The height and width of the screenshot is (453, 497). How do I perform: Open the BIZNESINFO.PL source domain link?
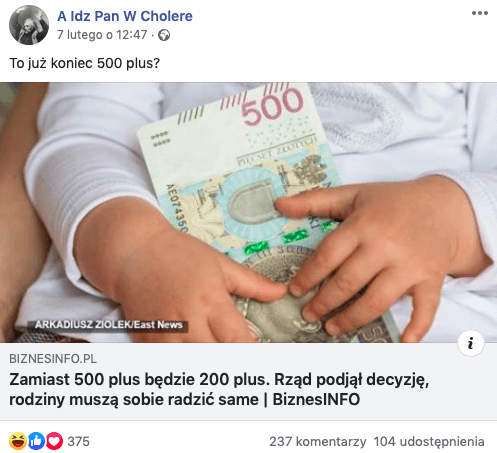point(53,359)
